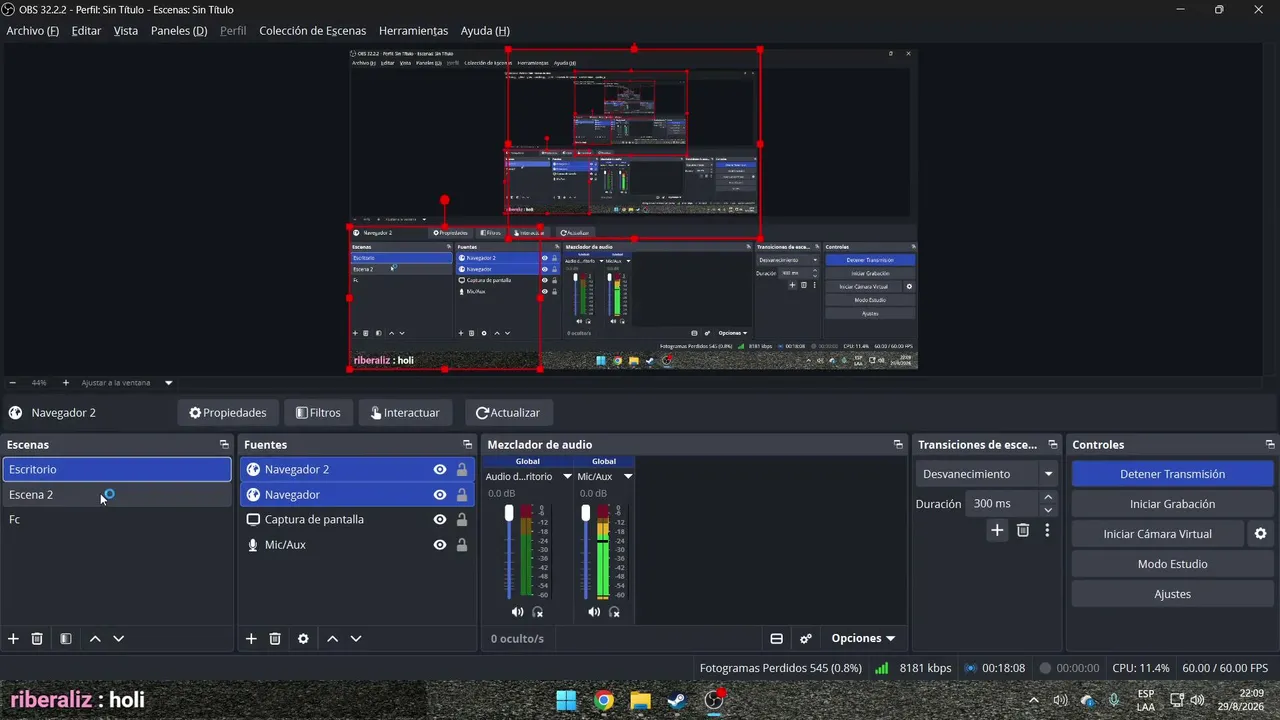Open the Desvanecimiento transition dropdown
The height and width of the screenshot is (720, 1280).
tap(986, 474)
